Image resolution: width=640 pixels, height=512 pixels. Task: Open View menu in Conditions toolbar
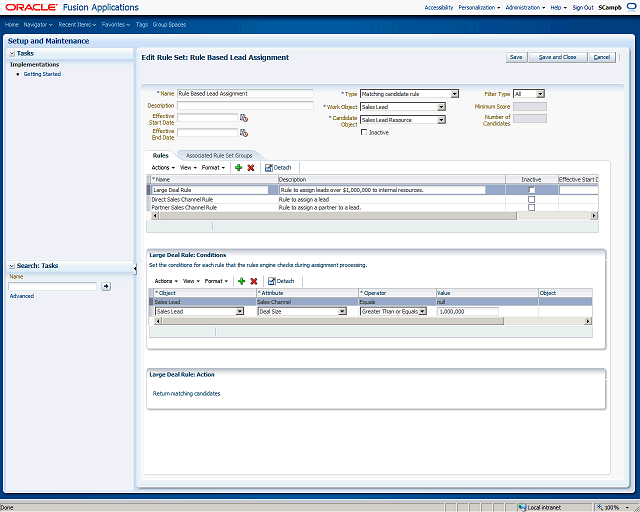(191, 281)
